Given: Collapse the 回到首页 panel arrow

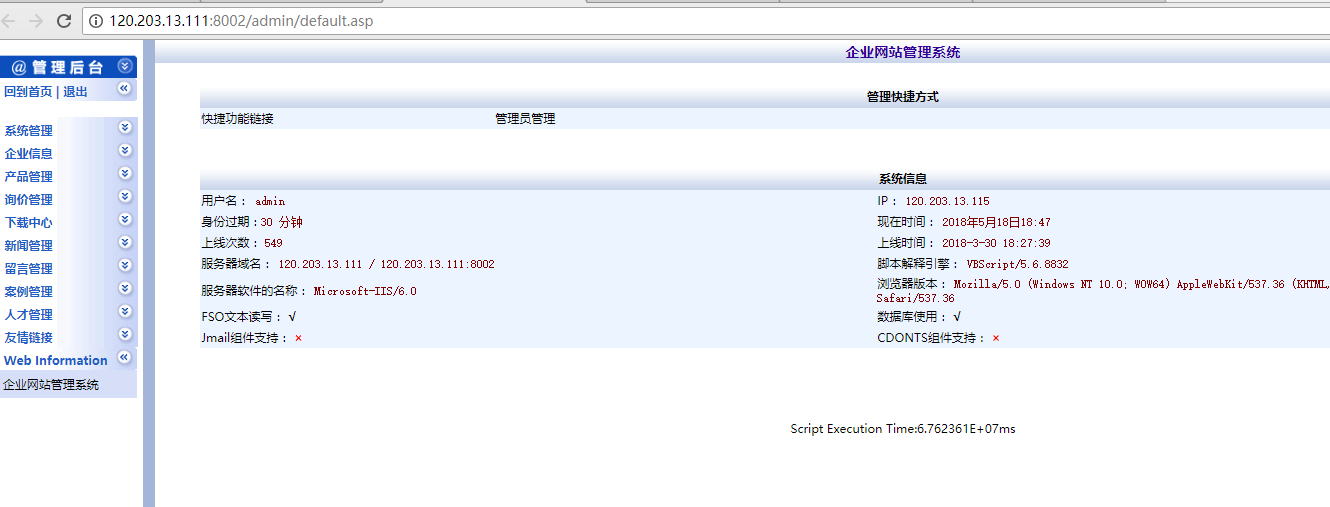Looking at the screenshot, I should [x=124, y=89].
